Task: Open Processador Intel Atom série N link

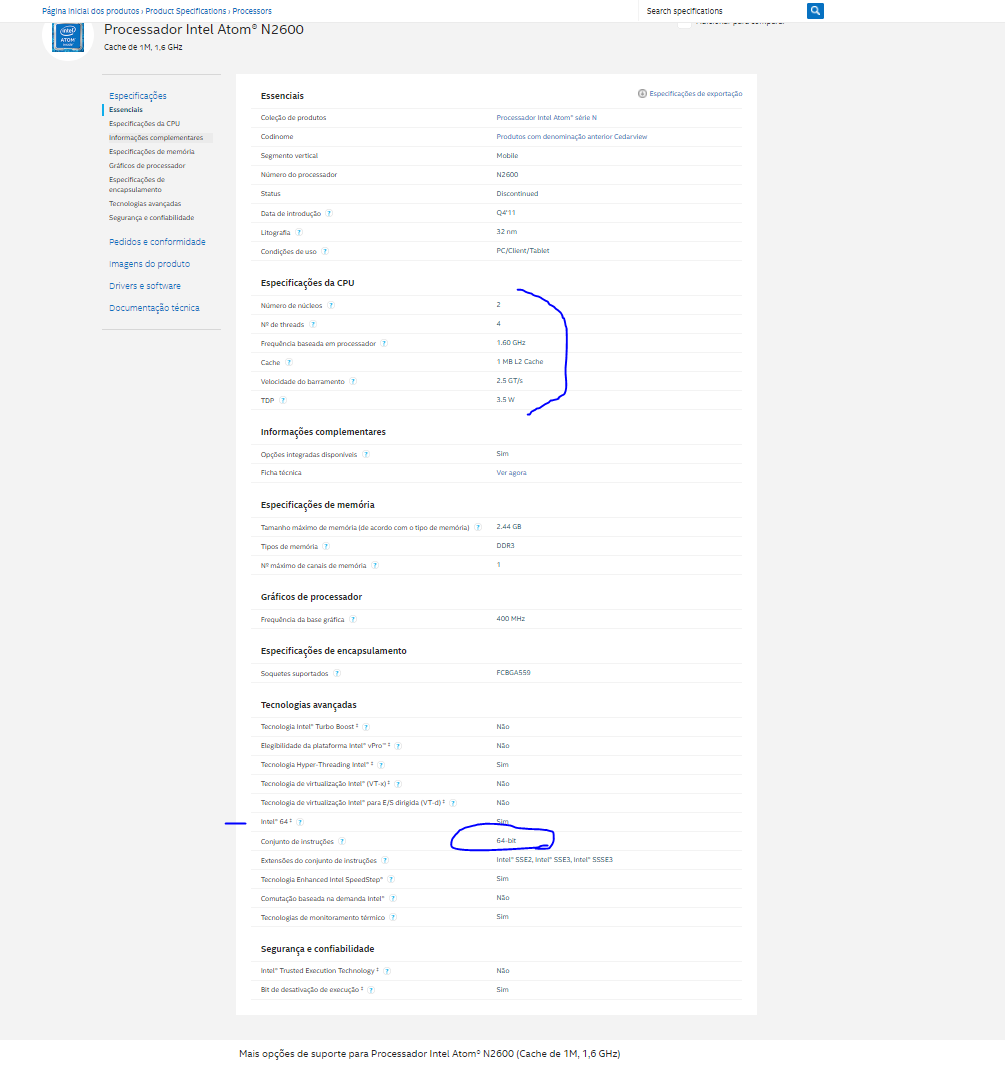Action: click(546, 118)
